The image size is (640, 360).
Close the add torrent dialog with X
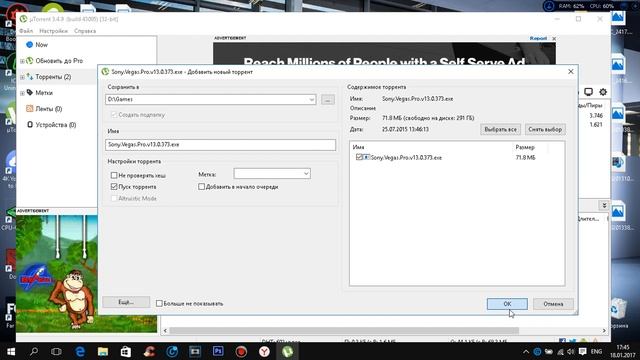[571, 71]
